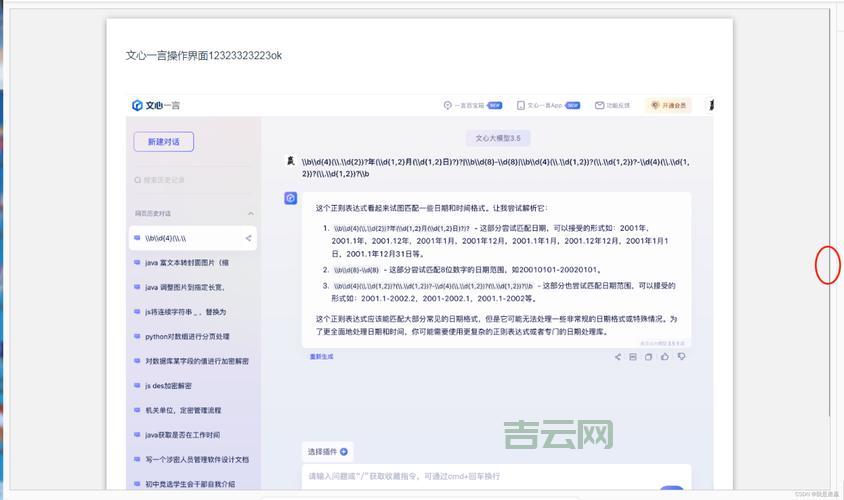Screen dimensions: 844x500
Task: Open 一言百宝箱 in the top bar
Action: [x=472, y=105]
